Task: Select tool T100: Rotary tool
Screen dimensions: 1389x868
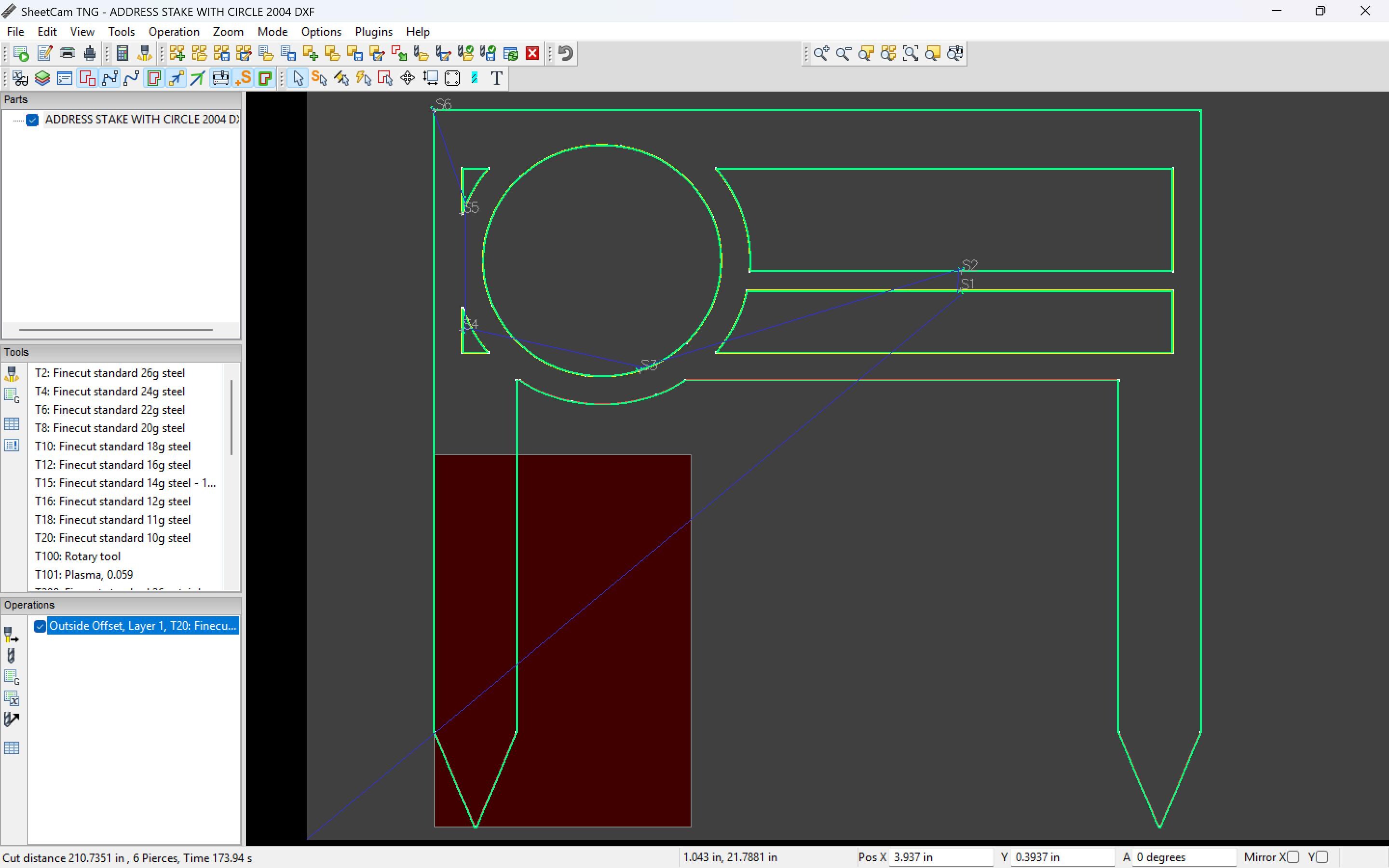Action: pos(78,556)
